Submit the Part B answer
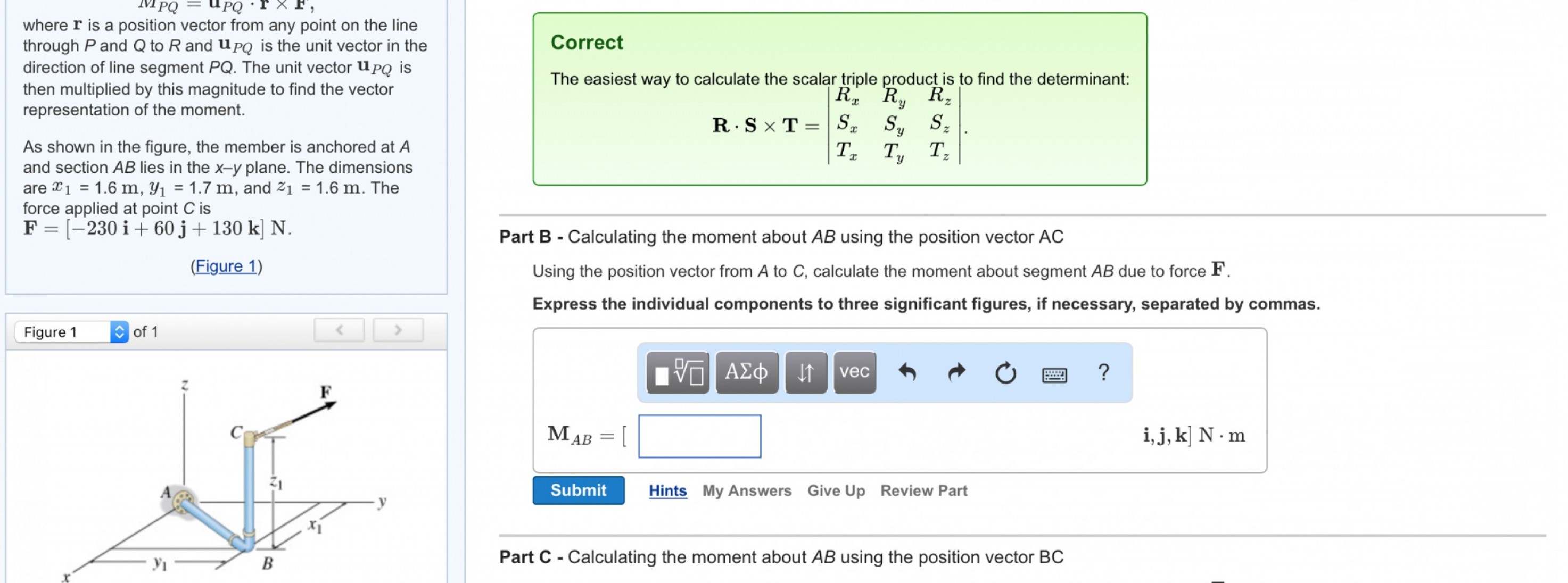Image resolution: width=1568 pixels, height=583 pixels. (x=577, y=490)
